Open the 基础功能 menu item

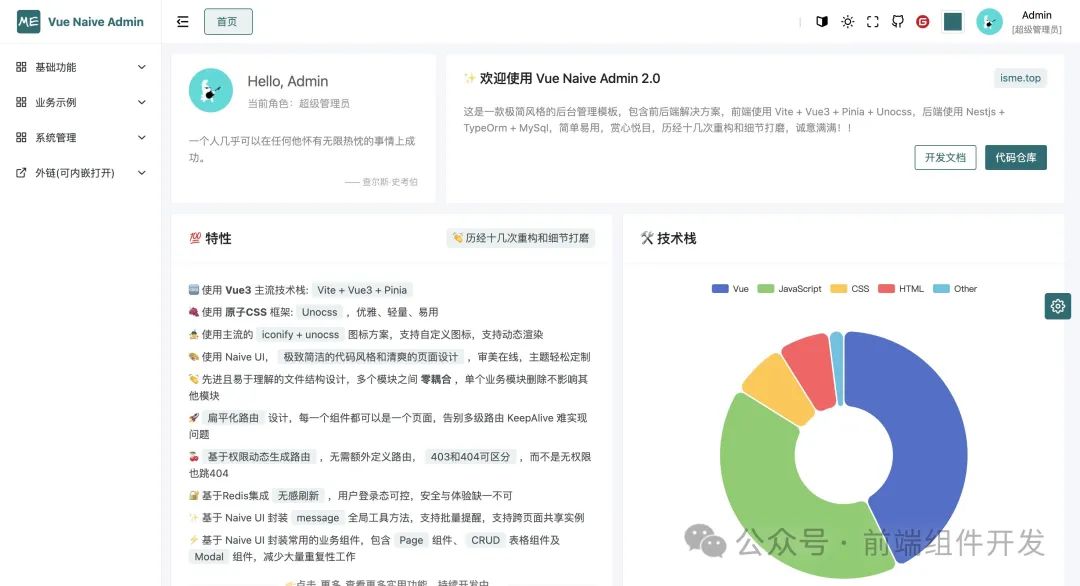(x=81, y=67)
